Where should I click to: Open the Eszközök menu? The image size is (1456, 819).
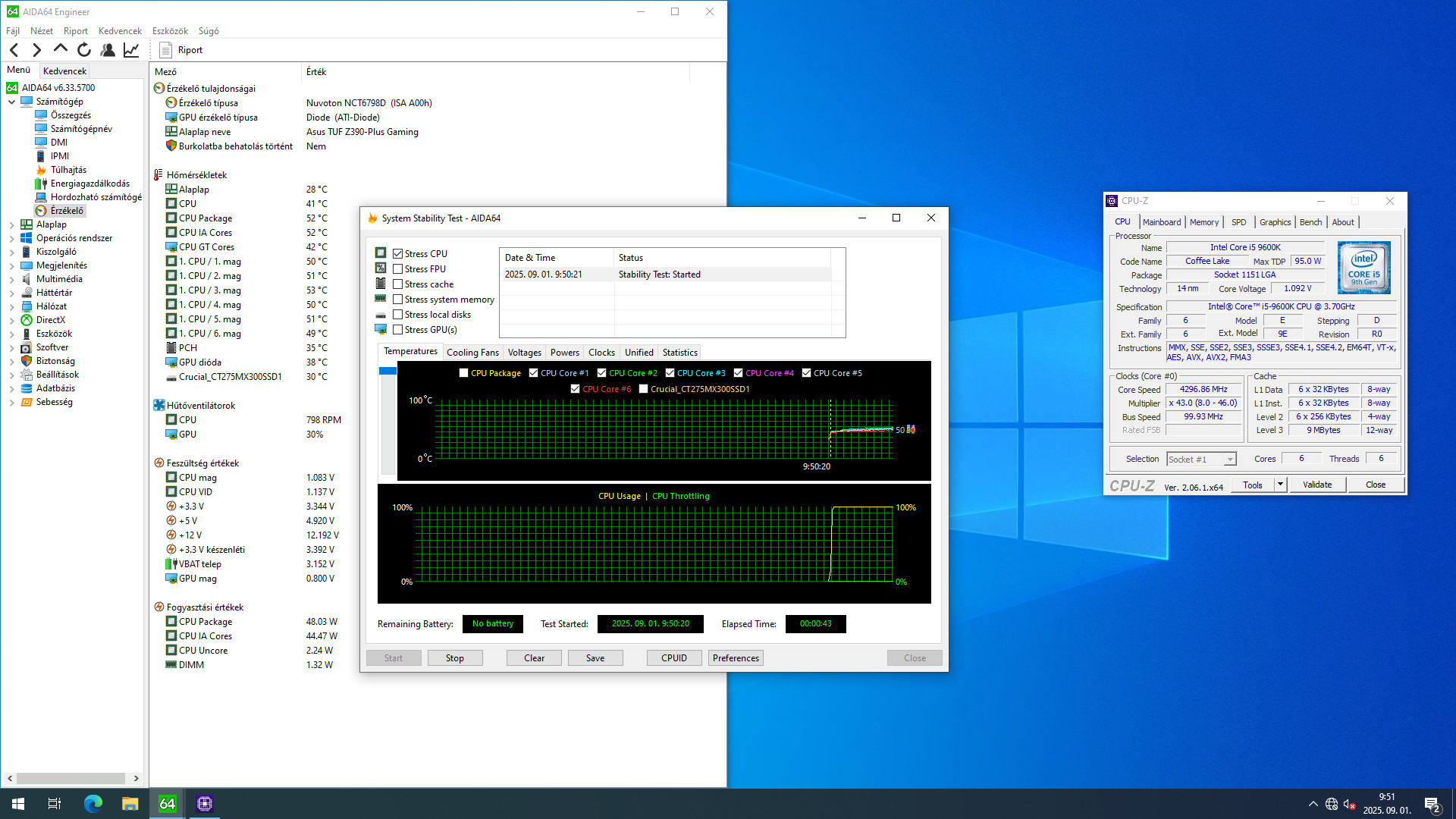point(170,31)
